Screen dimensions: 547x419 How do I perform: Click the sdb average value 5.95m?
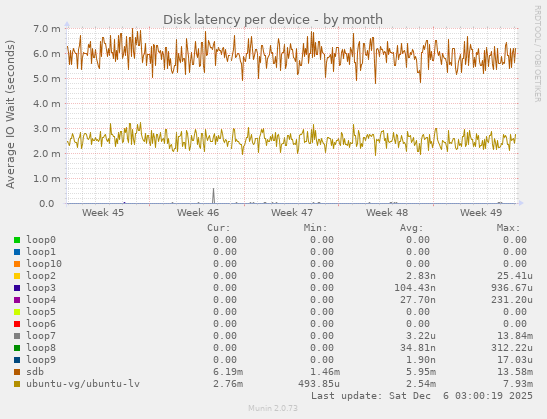pos(421,372)
